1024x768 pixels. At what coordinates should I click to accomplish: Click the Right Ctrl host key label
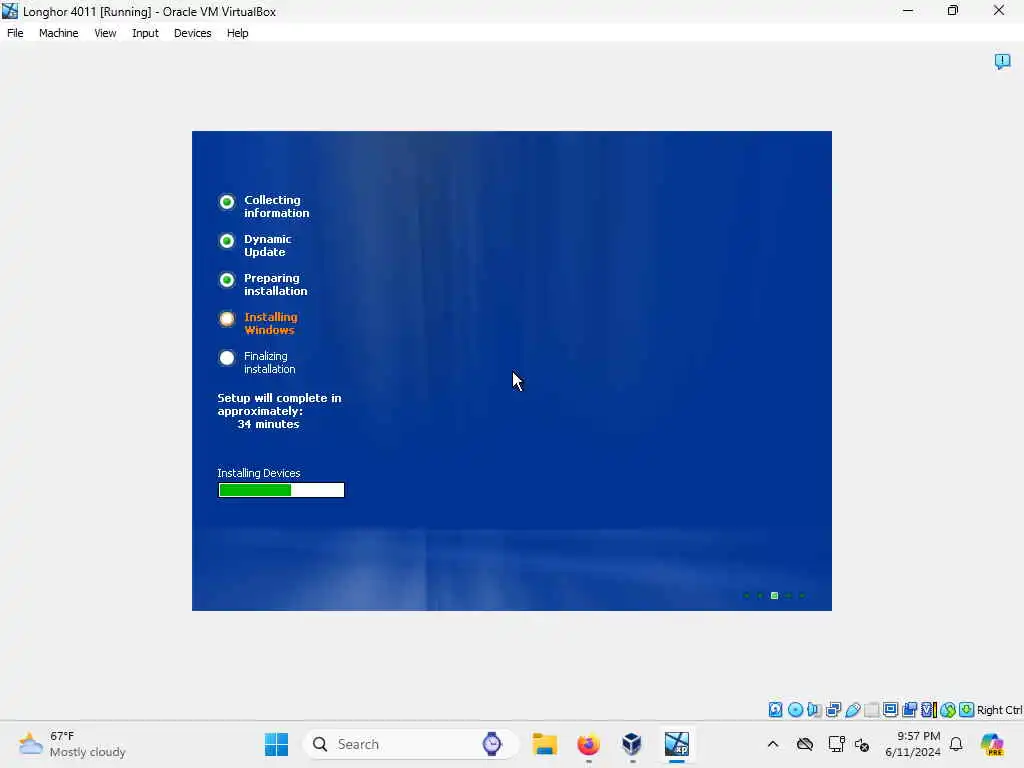point(999,710)
